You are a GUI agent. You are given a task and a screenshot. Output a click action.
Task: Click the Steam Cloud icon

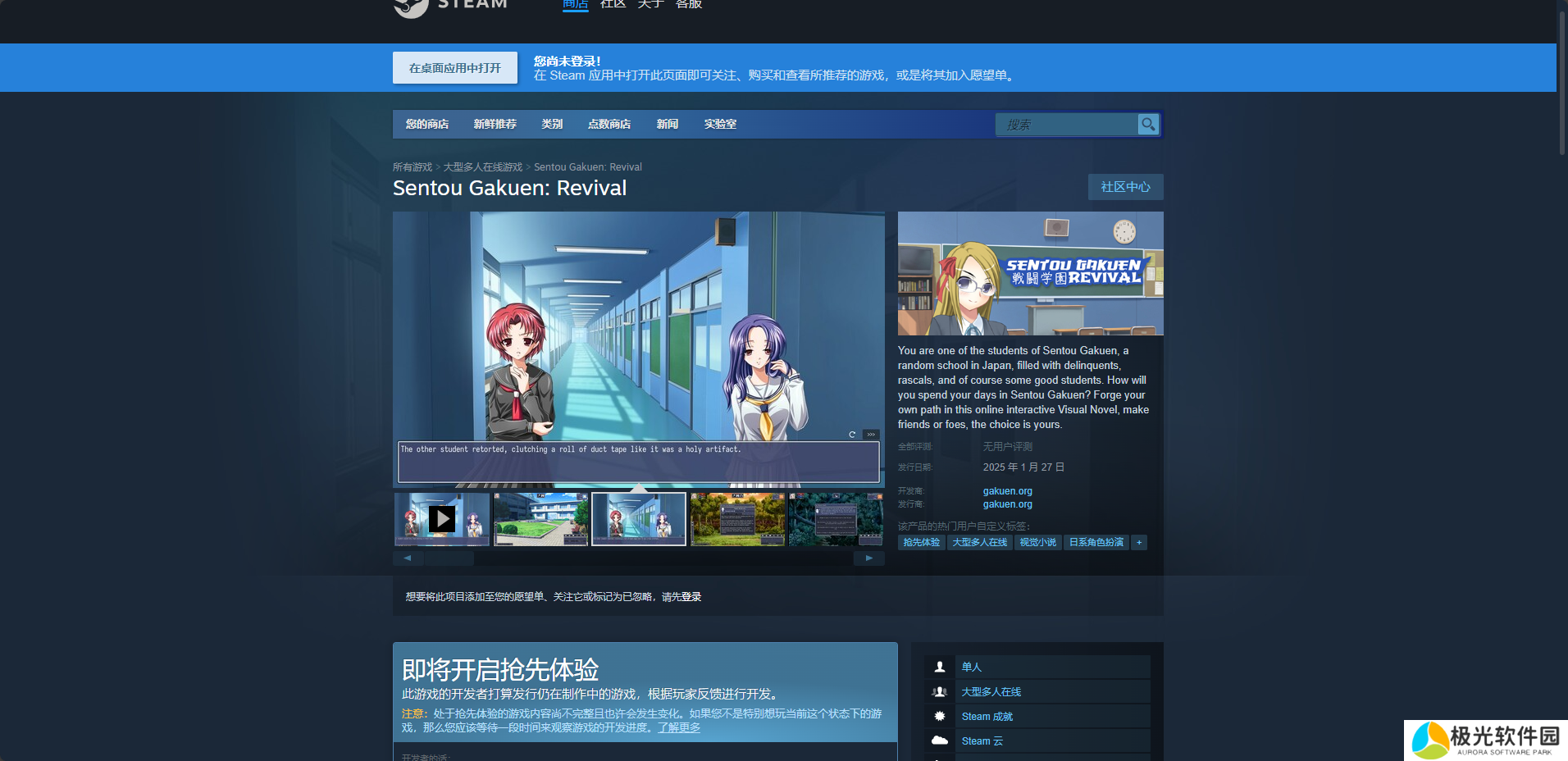pyautogui.click(x=940, y=740)
